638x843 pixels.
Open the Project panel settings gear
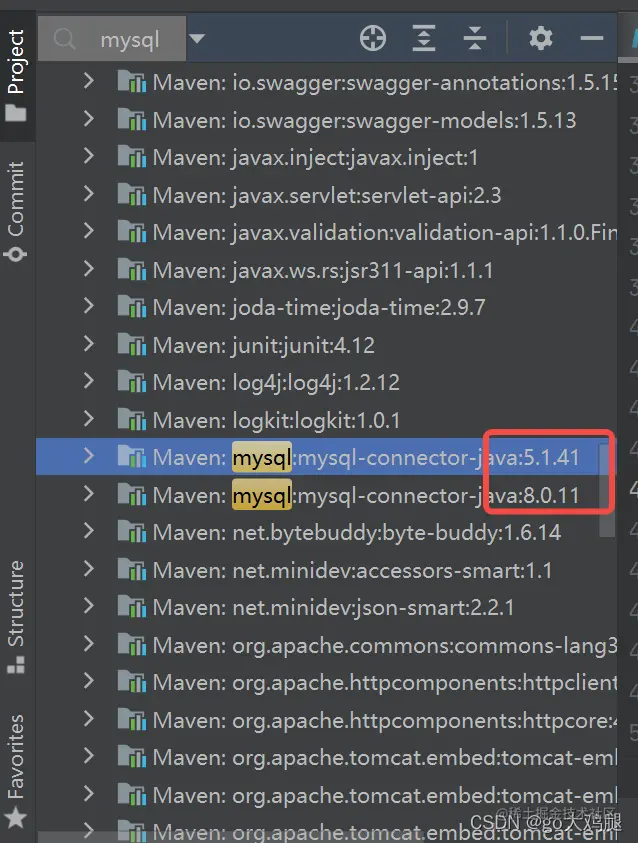pyautogui.click(x=541, y=39)
